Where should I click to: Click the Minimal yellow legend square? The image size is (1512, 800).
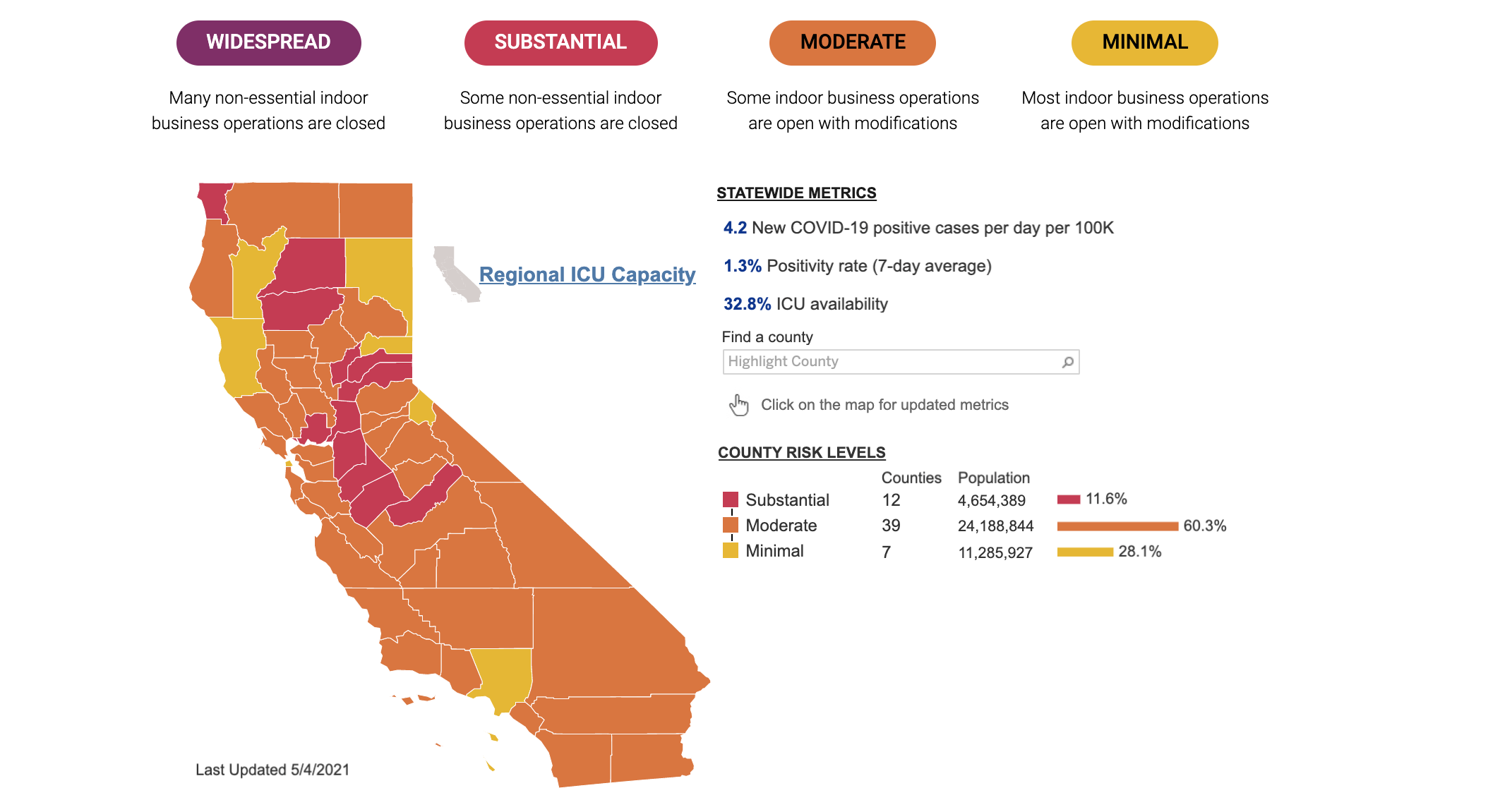(731, 550)
